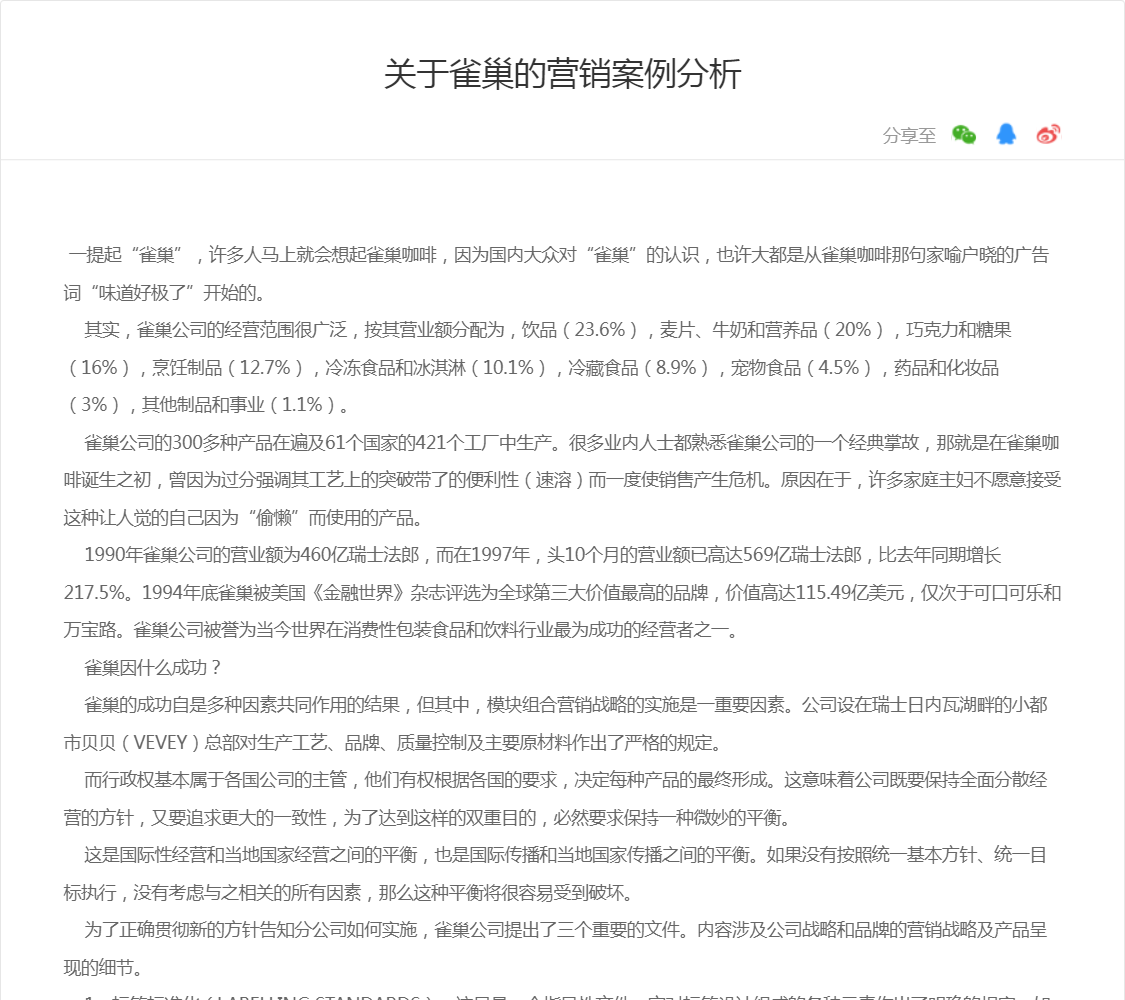This screenshot has width=1125, height=1000.
Task: Share the article to Sina Weibo
Action: pyautogui.click(x=1048, y=135)
